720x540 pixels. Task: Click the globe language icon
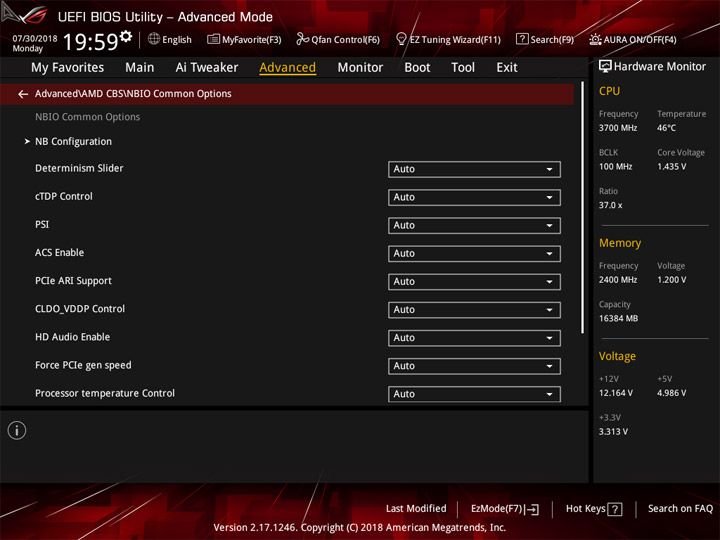[x=154, y=39]
